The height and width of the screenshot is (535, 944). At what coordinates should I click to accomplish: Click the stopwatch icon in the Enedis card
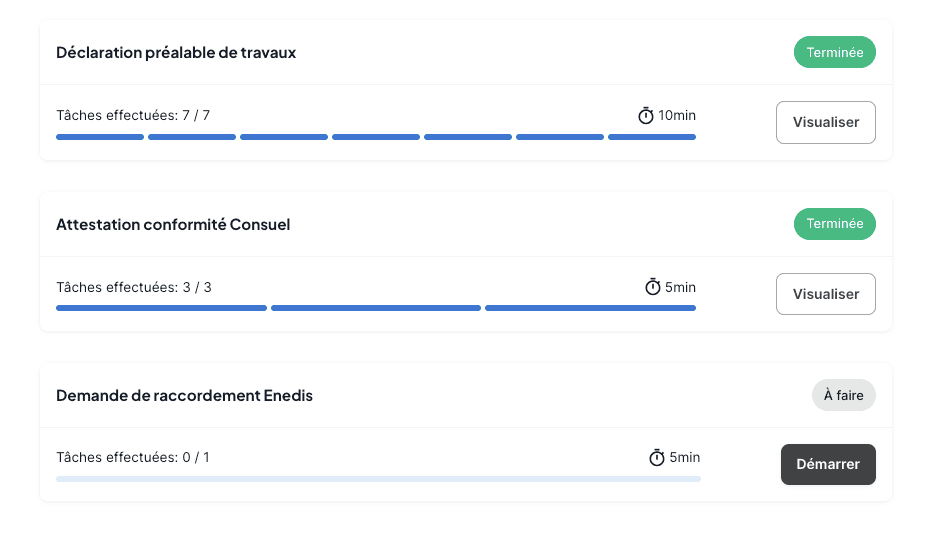[x=657, y=458]
